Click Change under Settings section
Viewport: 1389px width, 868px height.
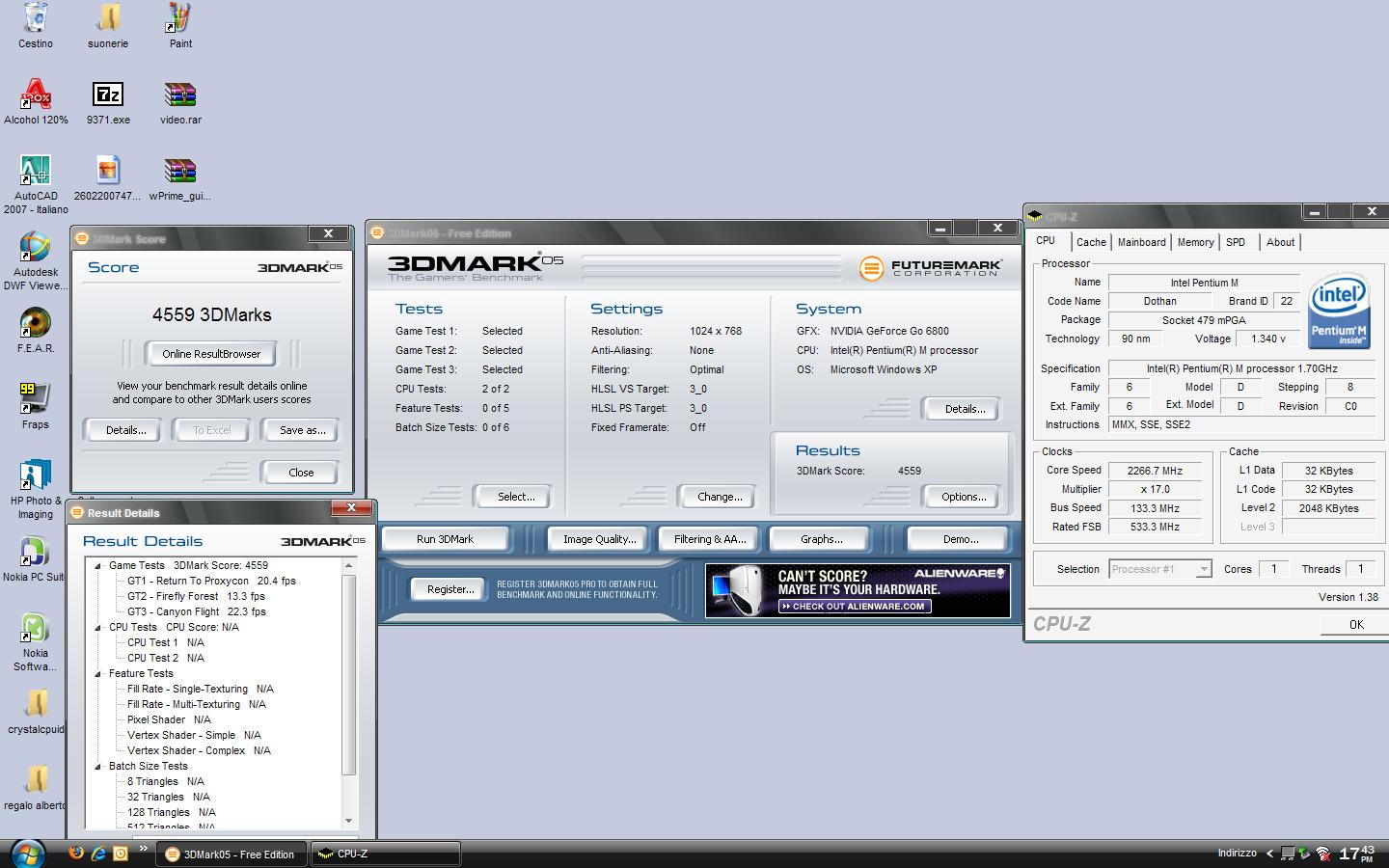(719, 497)
